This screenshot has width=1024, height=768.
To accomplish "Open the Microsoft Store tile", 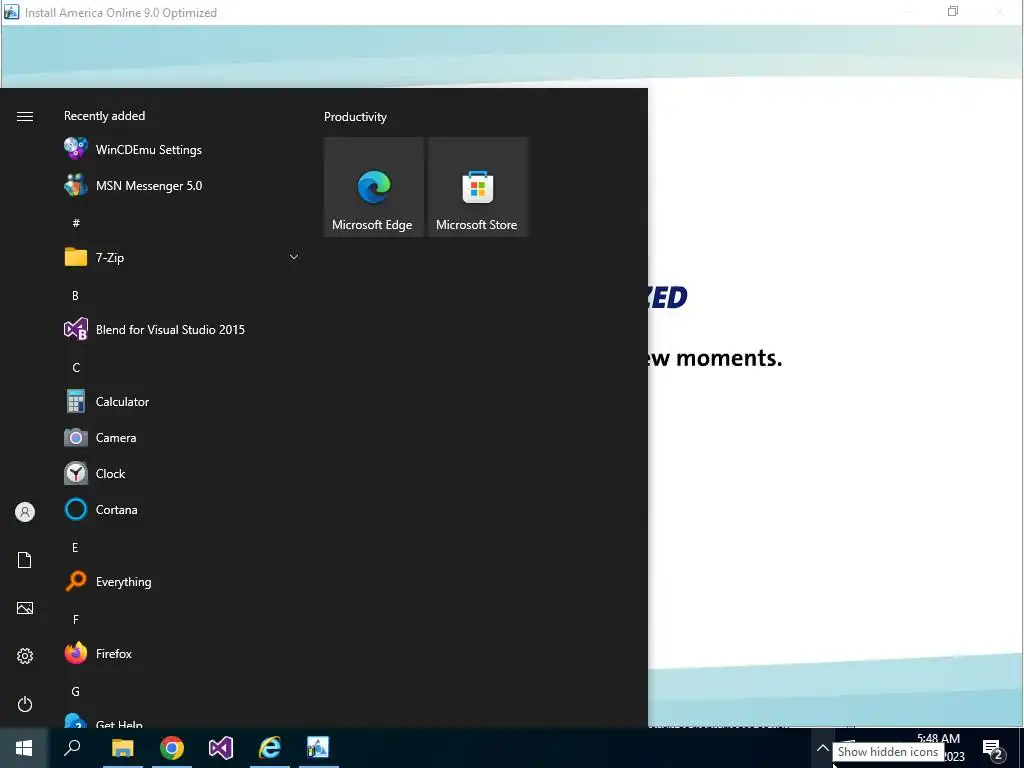I will point(477,187).
